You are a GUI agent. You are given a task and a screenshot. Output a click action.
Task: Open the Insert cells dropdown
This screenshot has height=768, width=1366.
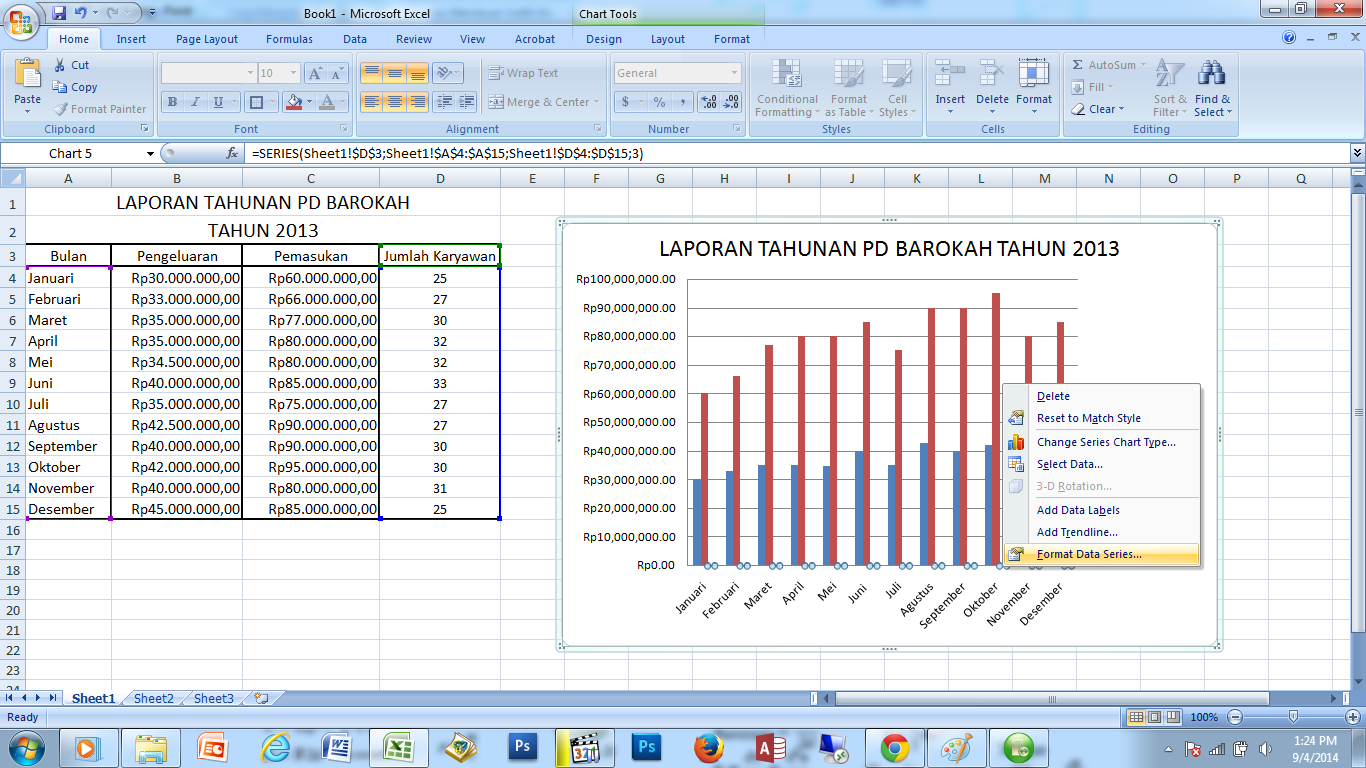pyautogui.click(x=950, y=107)
